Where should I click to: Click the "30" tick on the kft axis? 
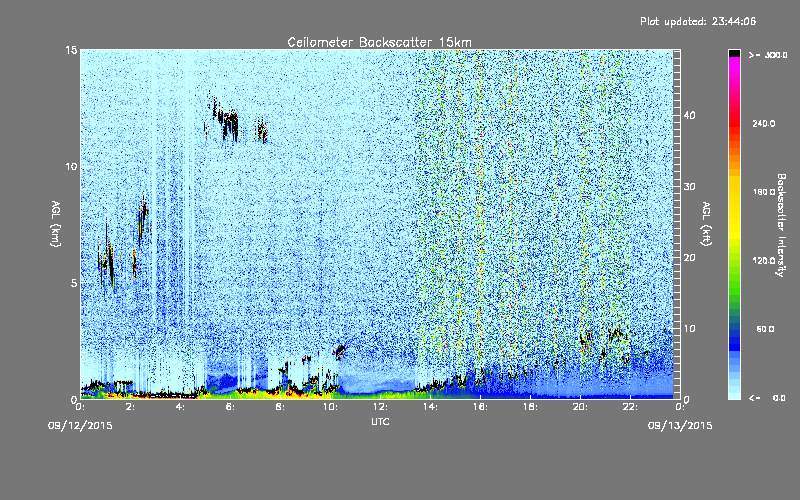point(689,187)
